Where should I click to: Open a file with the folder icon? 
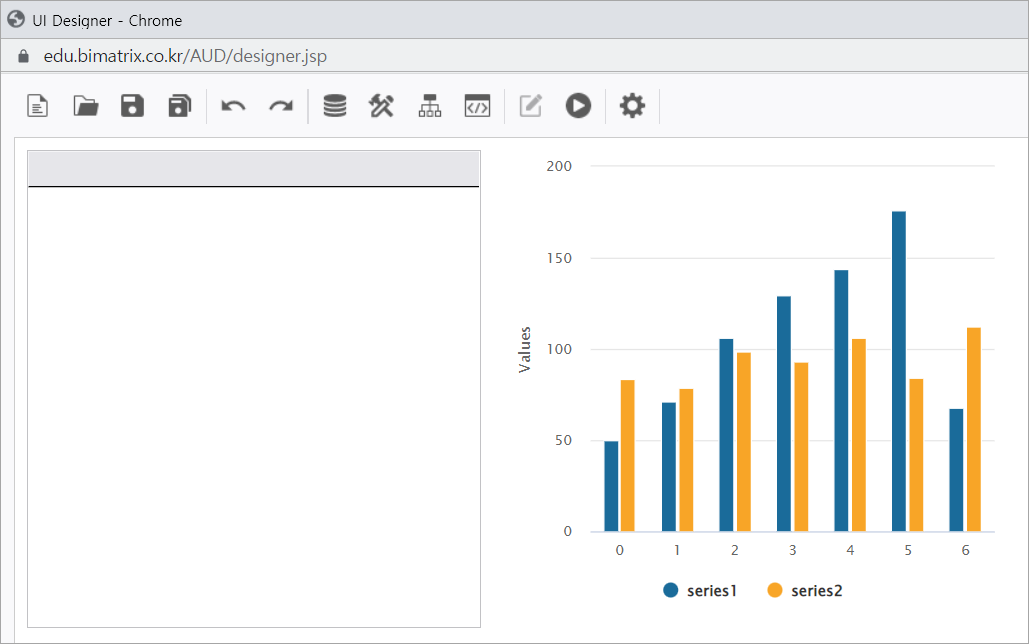tap(86, 106)
